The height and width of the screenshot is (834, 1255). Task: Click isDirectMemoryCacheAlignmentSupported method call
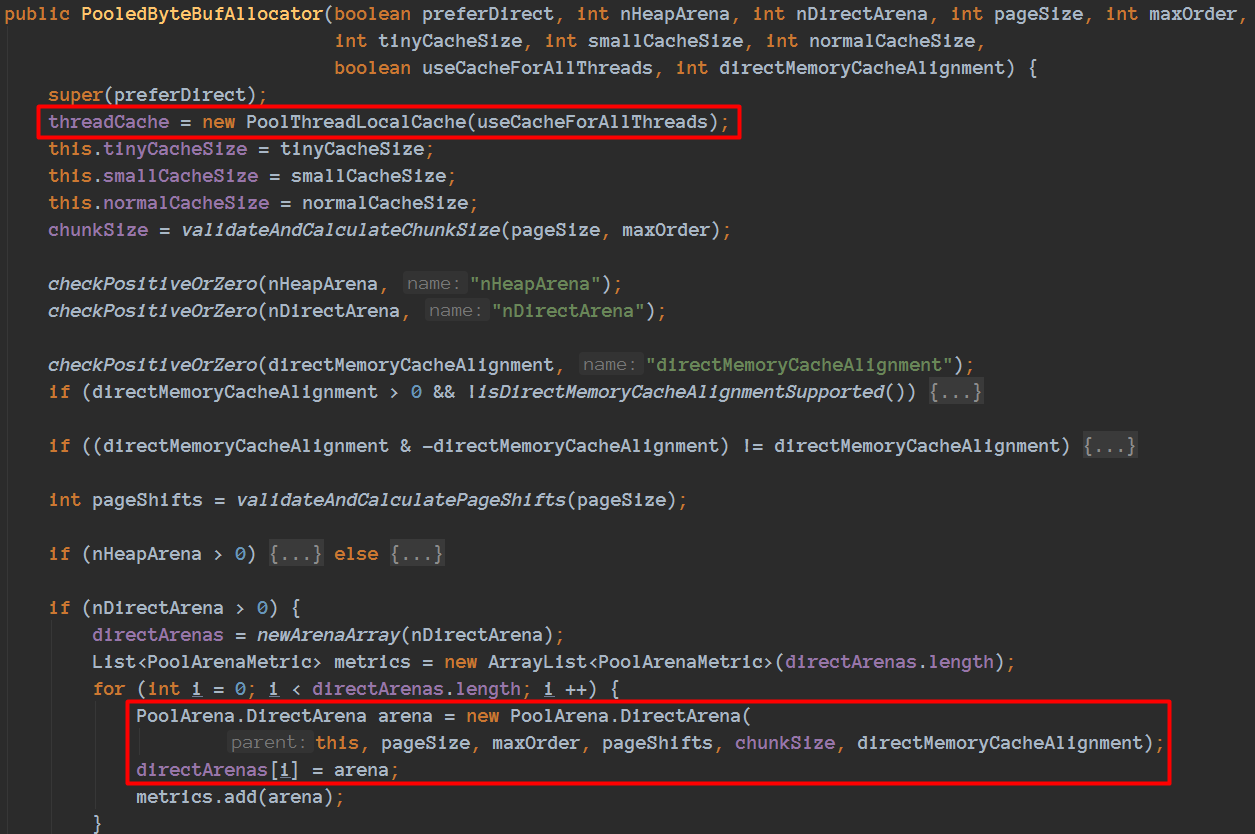click(x=681, y=392)
